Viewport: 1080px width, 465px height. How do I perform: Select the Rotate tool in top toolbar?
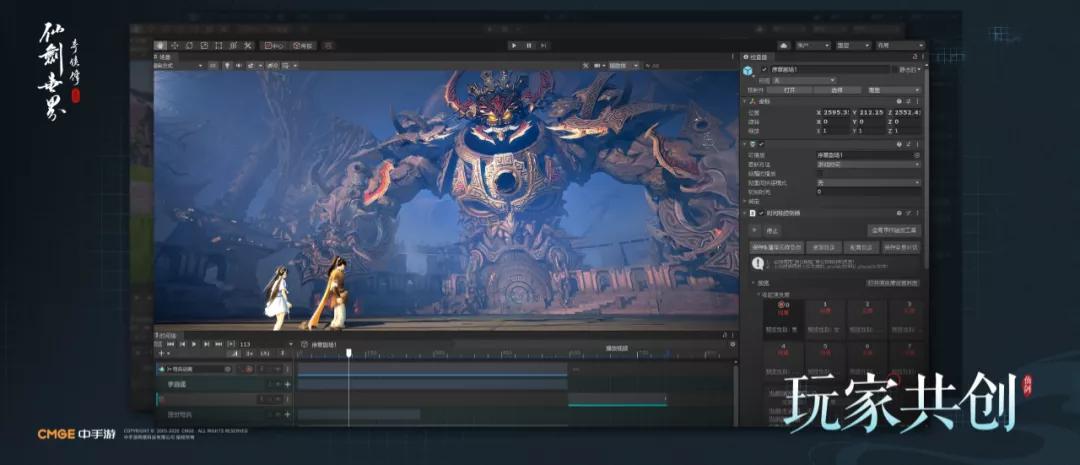(189, 45)
